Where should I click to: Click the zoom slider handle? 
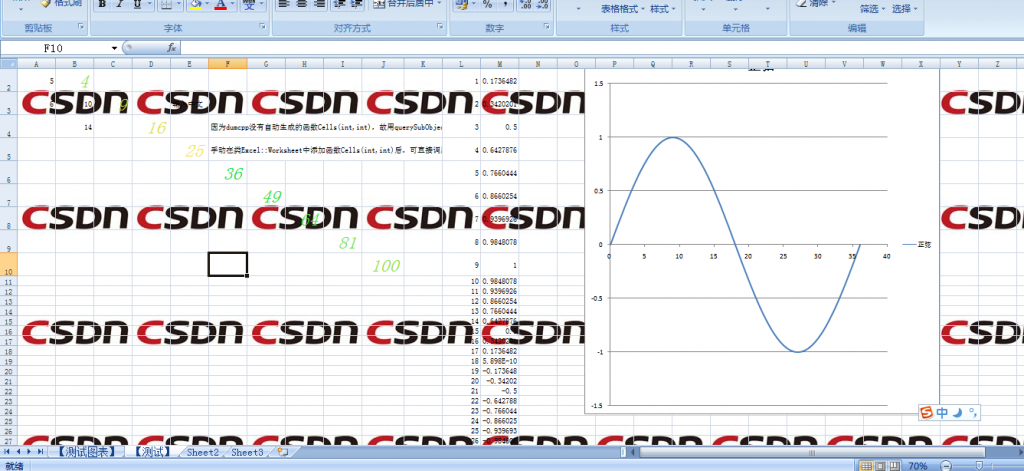(978, 465)
